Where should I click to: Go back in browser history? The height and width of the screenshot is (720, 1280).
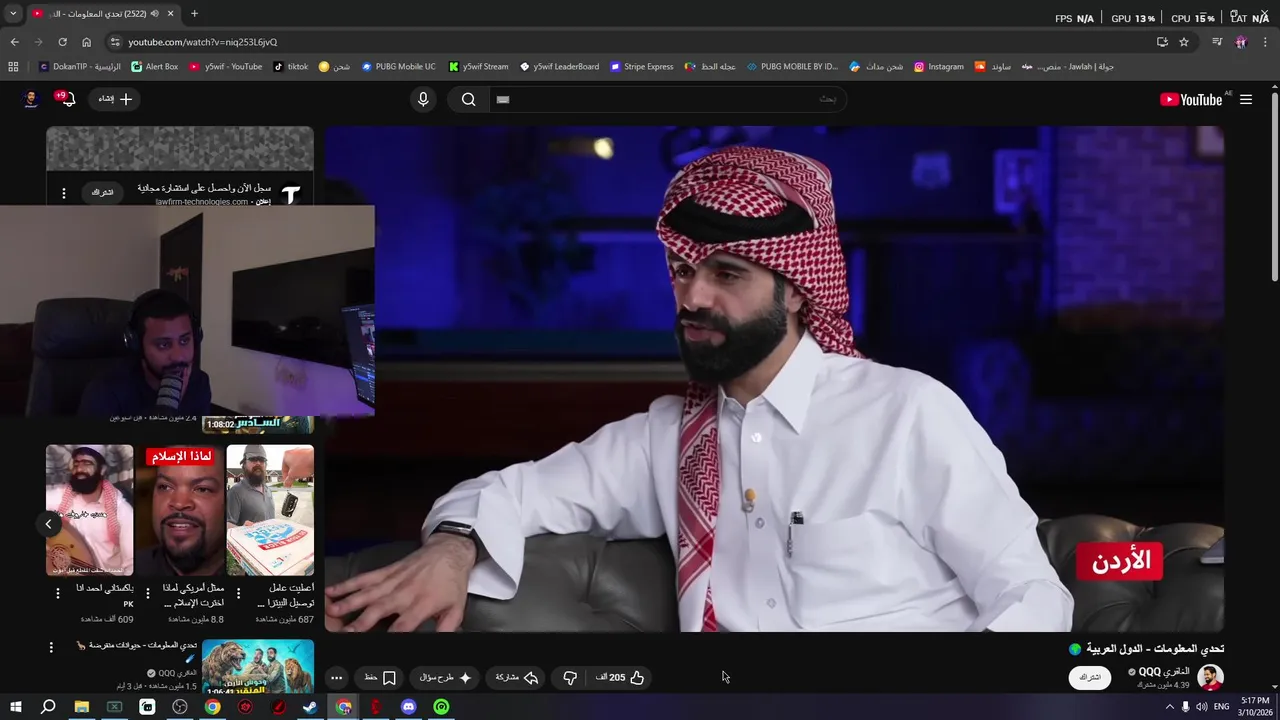coord(14,42)
